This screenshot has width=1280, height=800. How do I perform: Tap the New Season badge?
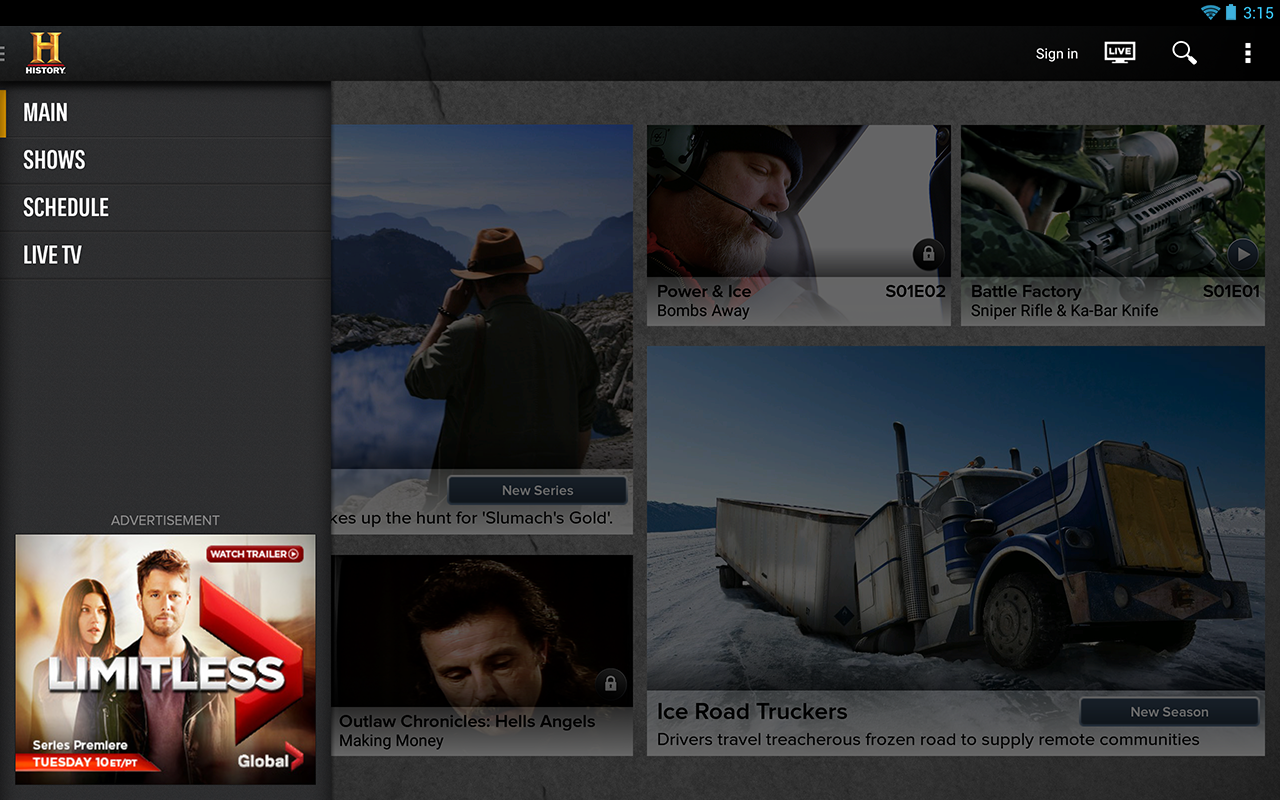click(x=1169, y=712)
